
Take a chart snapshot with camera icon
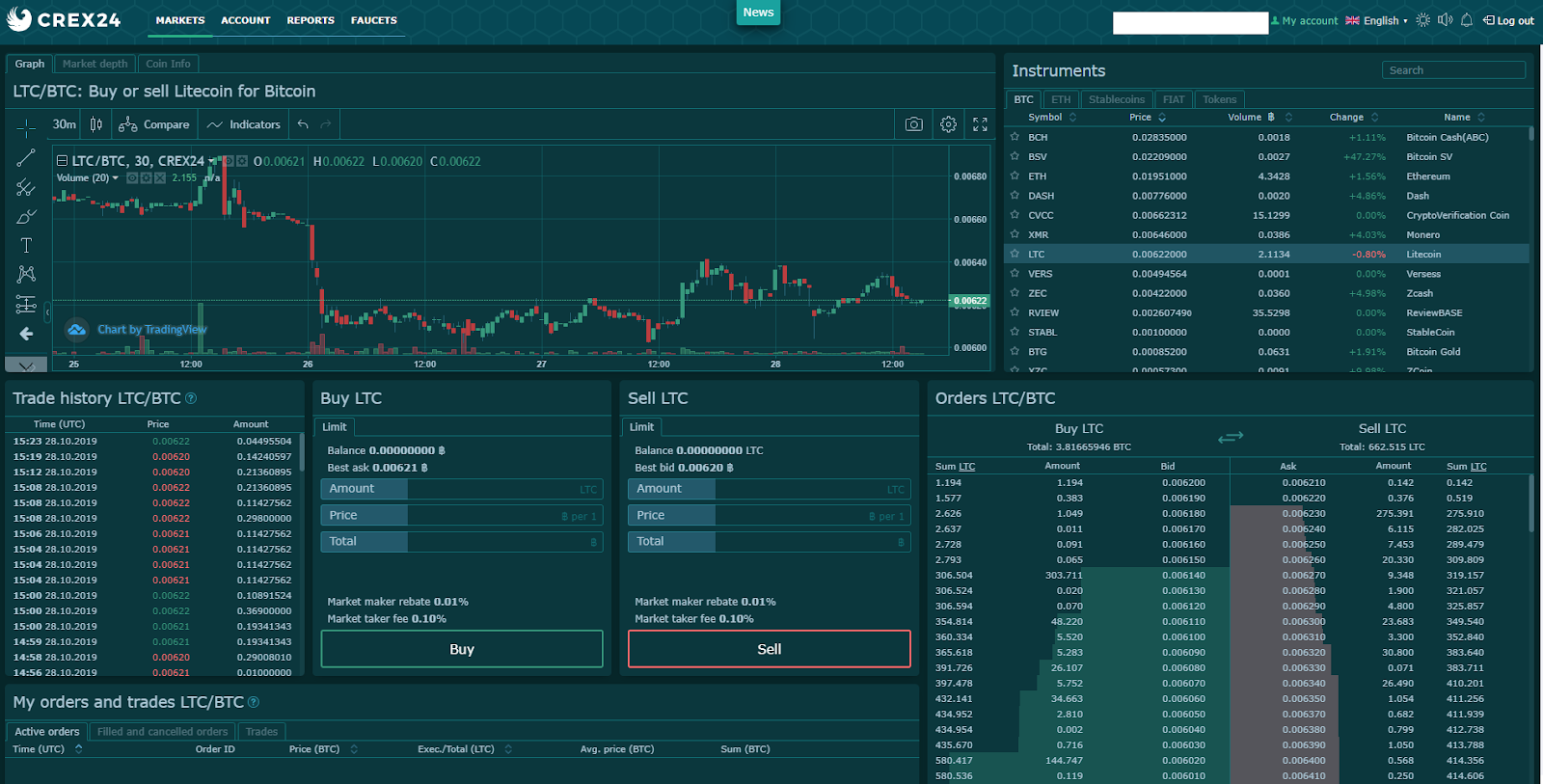click(x=913, y=124)
